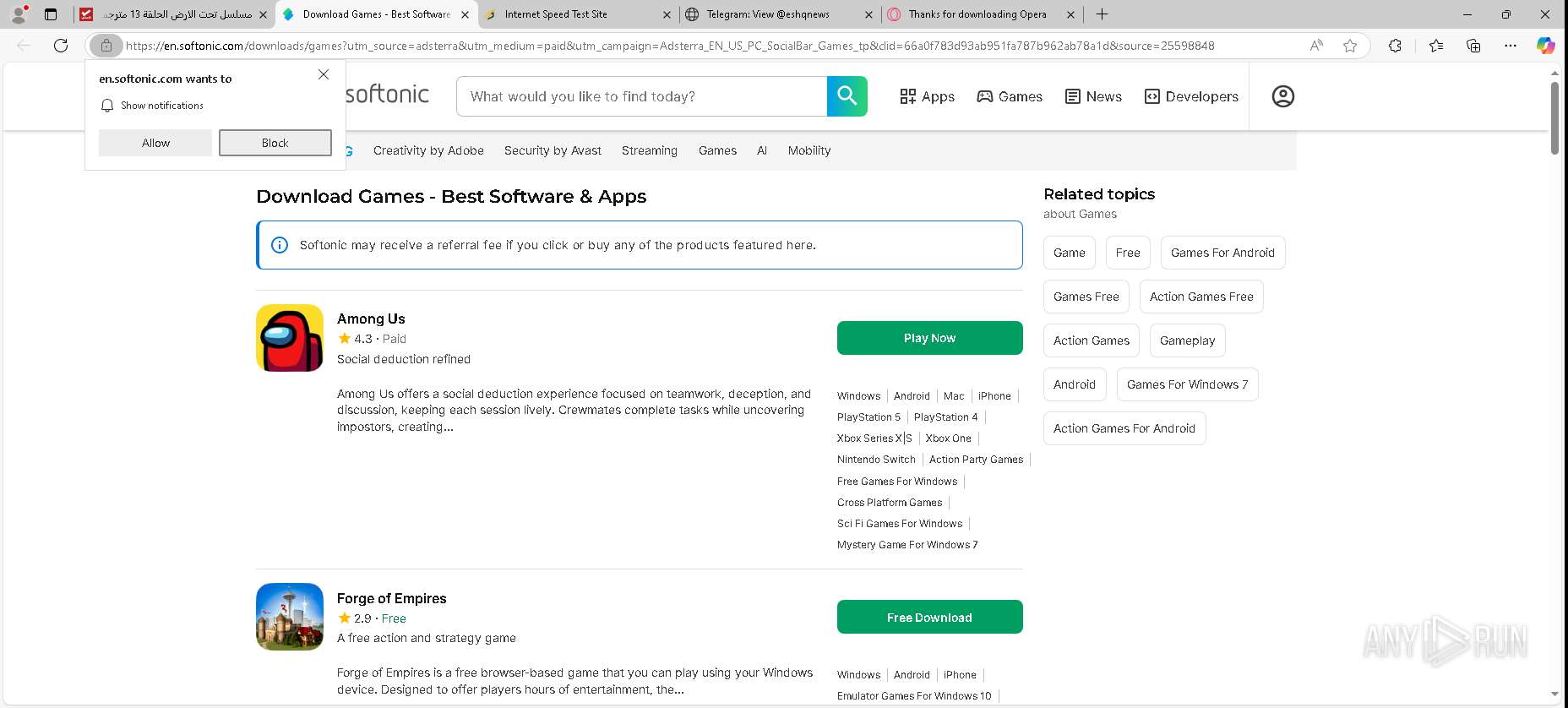The image size is (1568, 708).
Task: Close the notification permission popup
Action: (x=324, y=74)
